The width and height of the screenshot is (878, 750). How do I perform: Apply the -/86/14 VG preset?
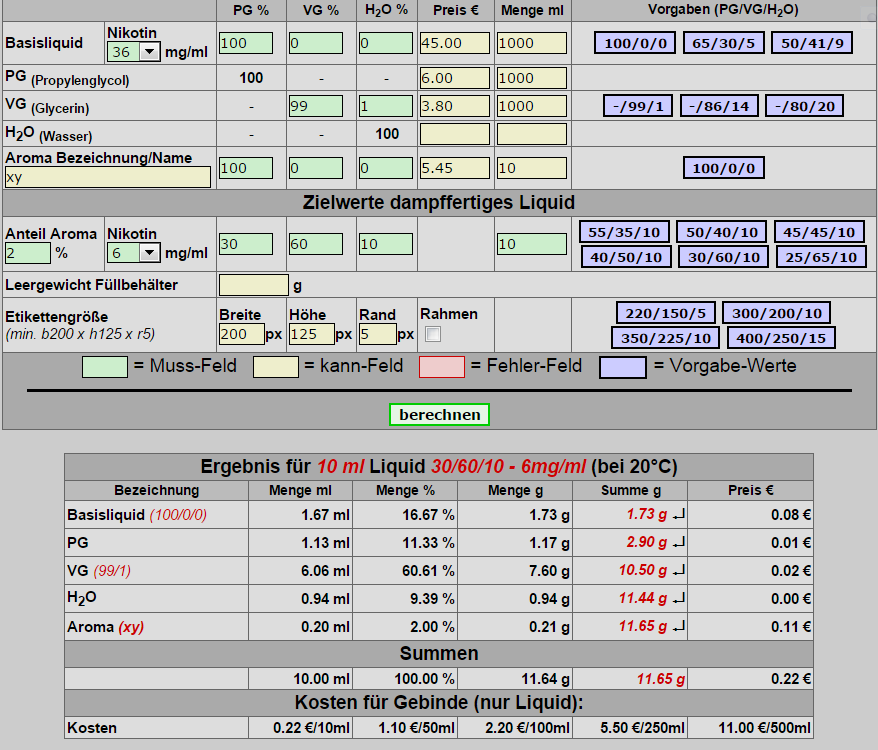[719, 106]
